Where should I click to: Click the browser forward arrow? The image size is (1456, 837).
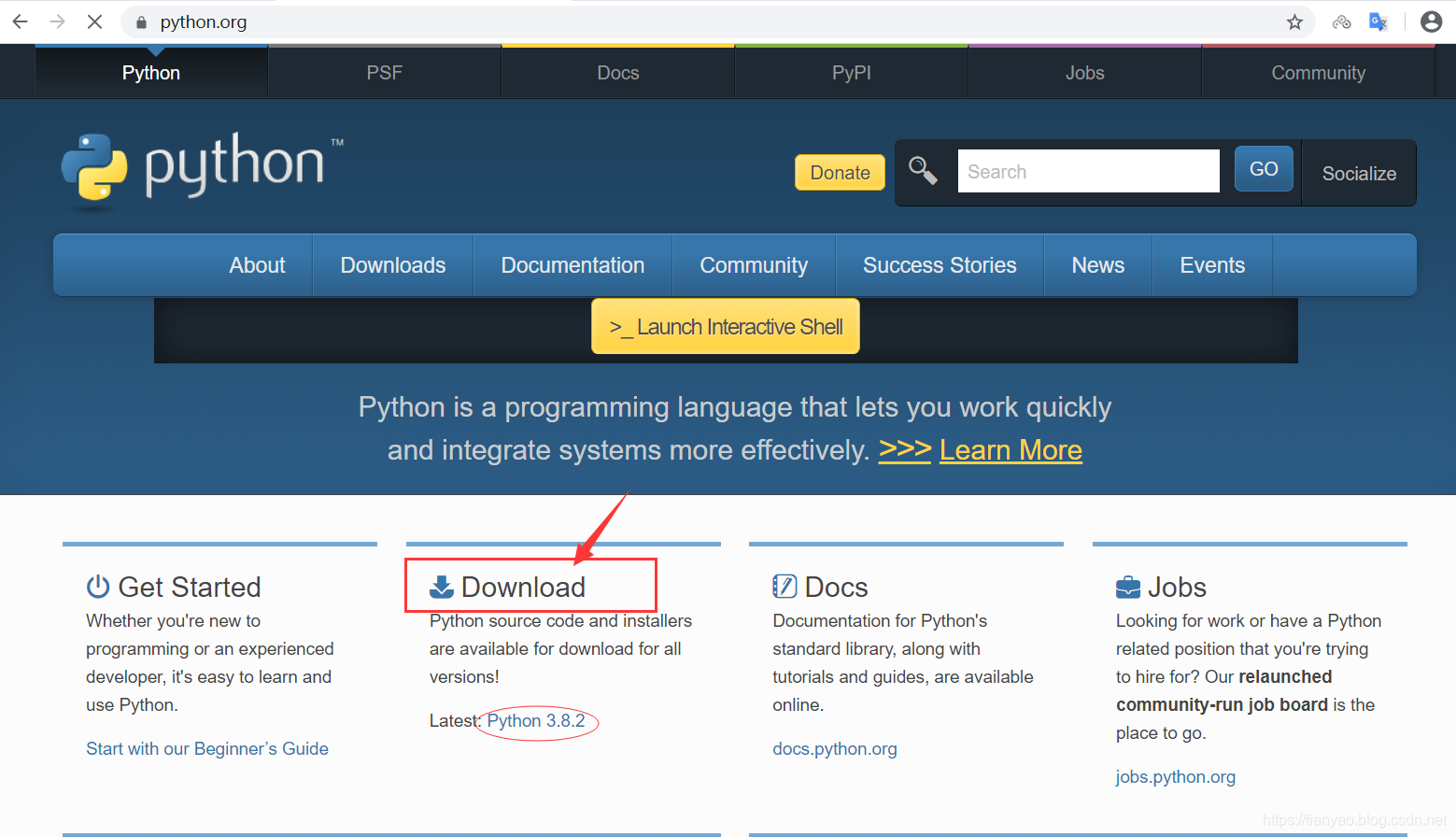[x=58, y=21]
